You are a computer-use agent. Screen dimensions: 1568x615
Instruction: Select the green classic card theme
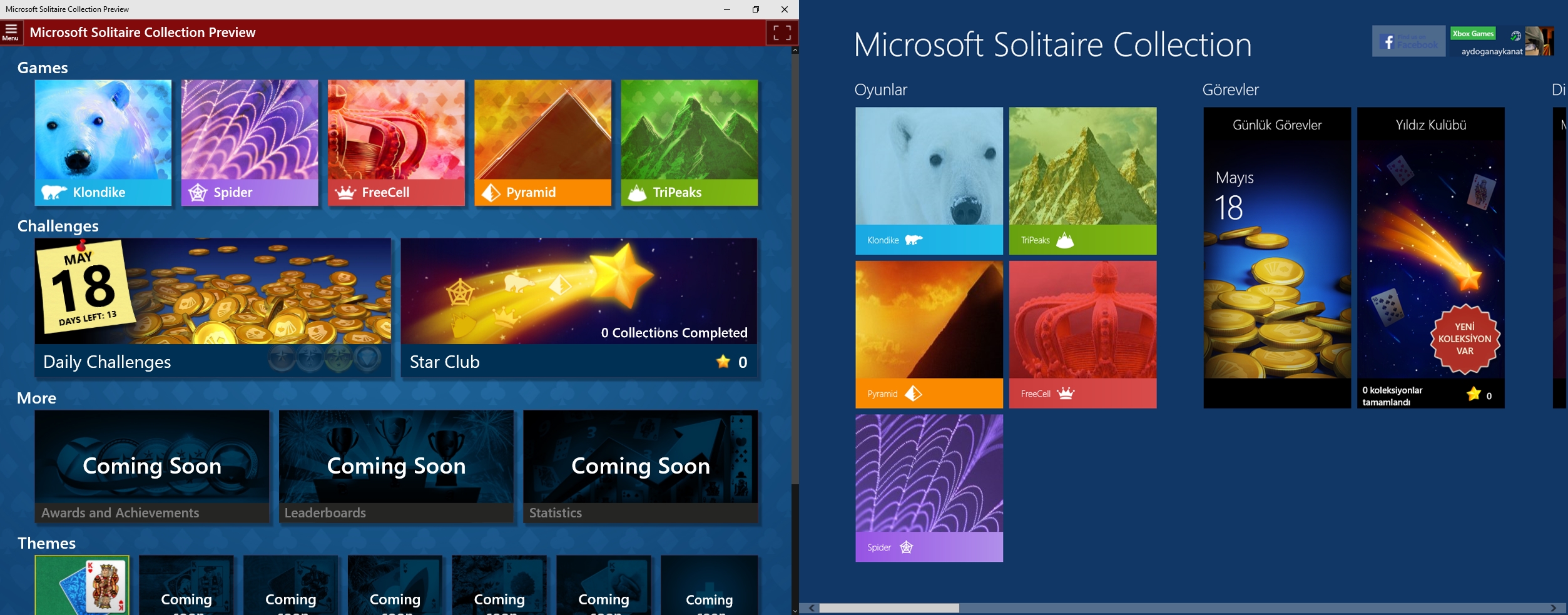tap(82, 585)
